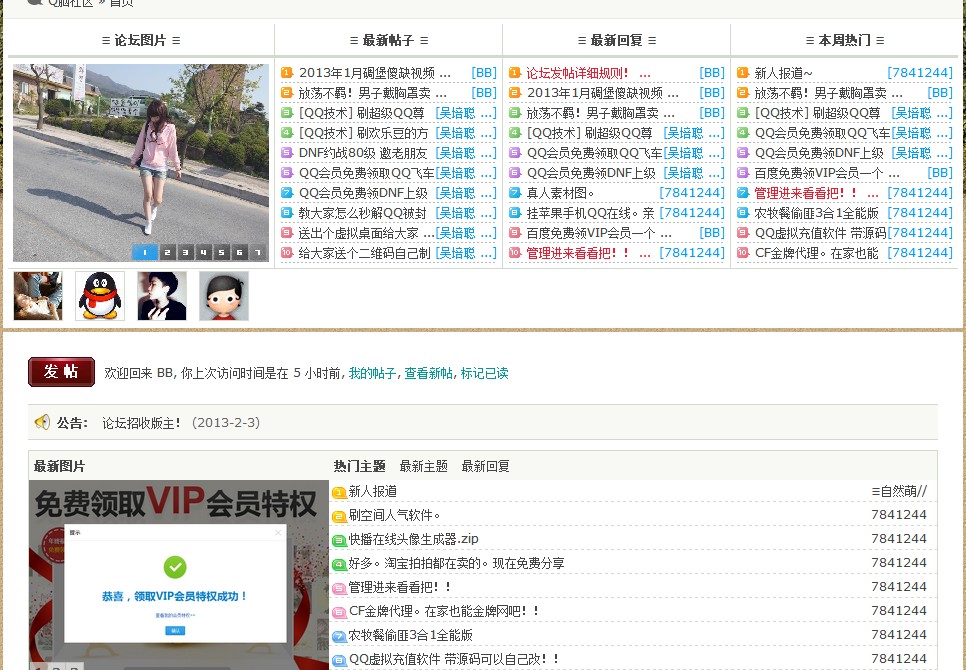Click the rank 10 icon in 本周热门 column

click(743, 253)
